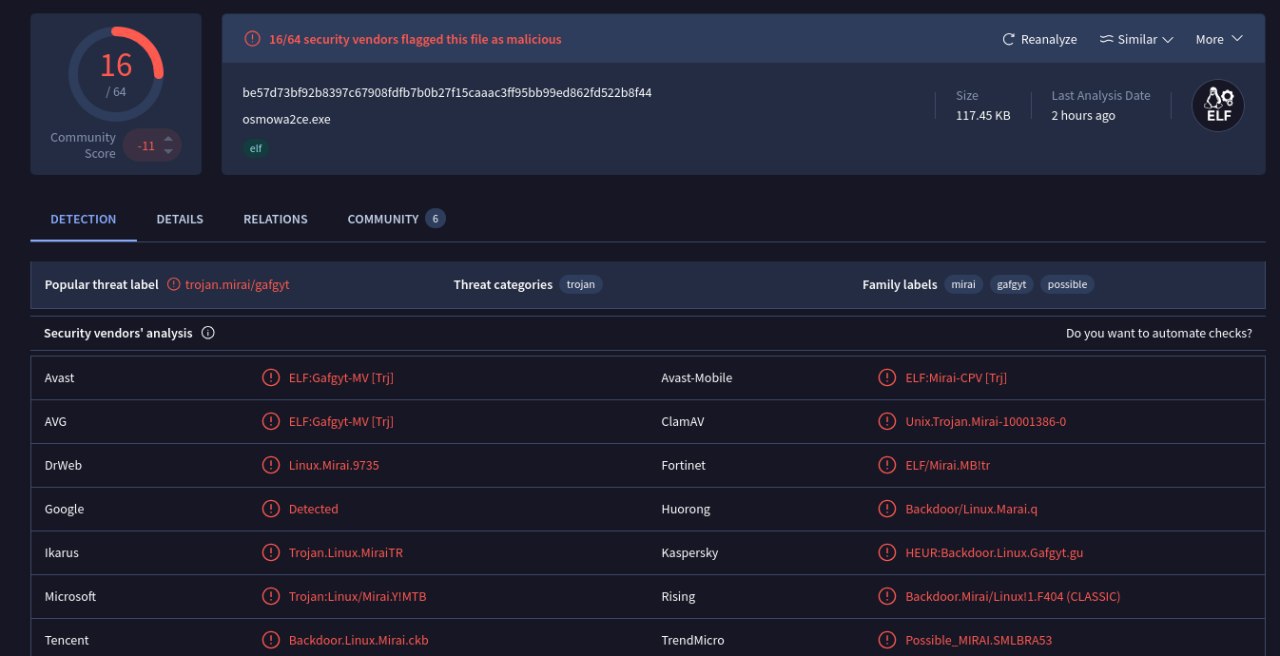Image resolution: width=1280 pixels, height=656 pixels.
Task: Click Ikarus result Trojan.Linux.MiraiTR
Action: tap(346, 552)
